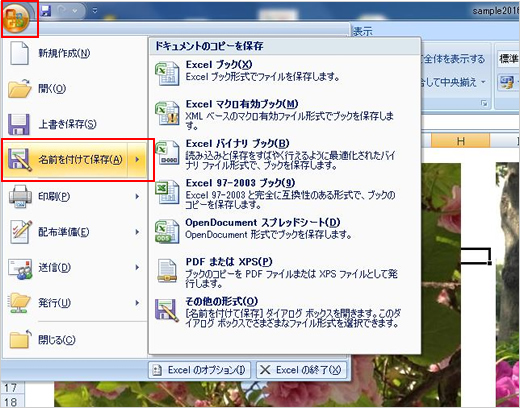520x408 pixels.
Task: Click the envelope icon beside 送信
Action: [x=20, y=268]
